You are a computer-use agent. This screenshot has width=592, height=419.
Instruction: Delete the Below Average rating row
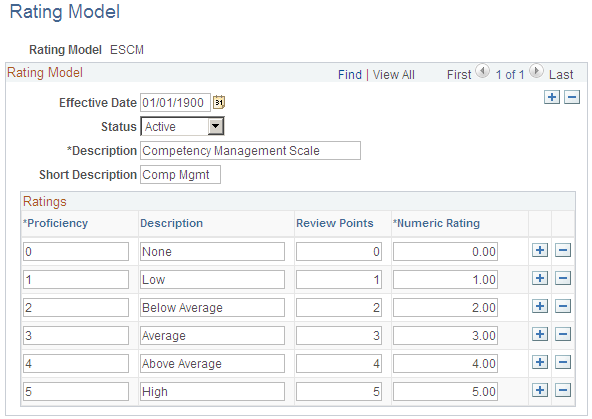pos(563,306)
